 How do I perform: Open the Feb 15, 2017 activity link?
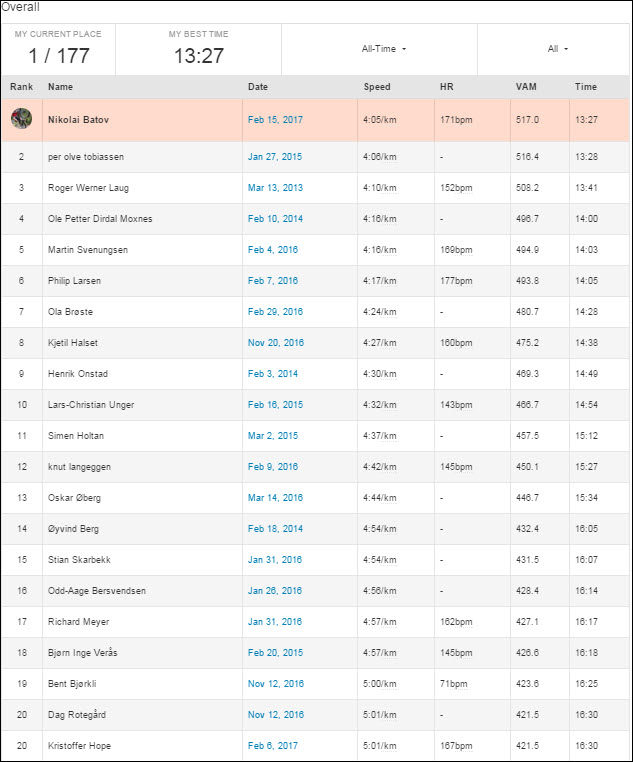275,120
